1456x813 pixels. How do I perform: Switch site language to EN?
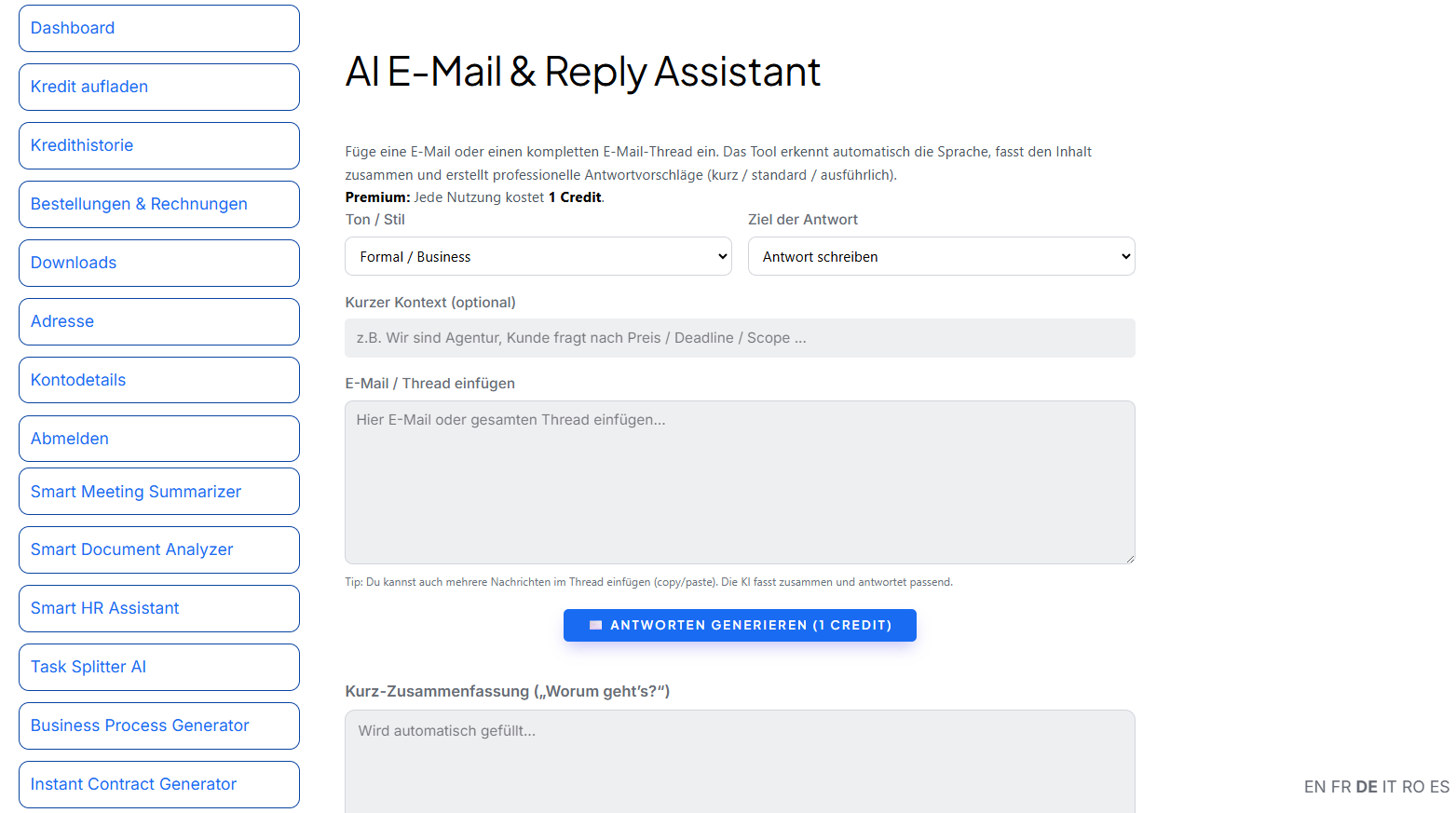pyautogui.click(x=1313, y=787)
